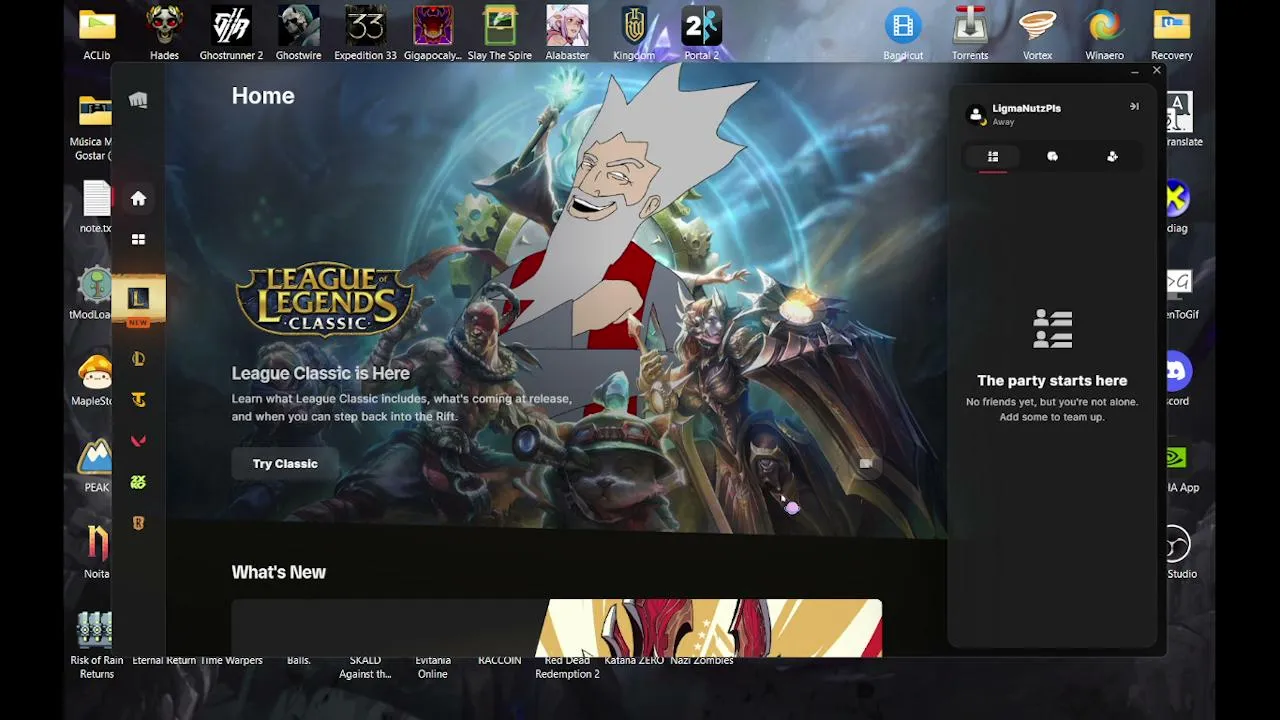Go to Home in the Riot sidebar
Viewport: 1280px width, 720px height.
pyautogui.click(x=138, y=198)
